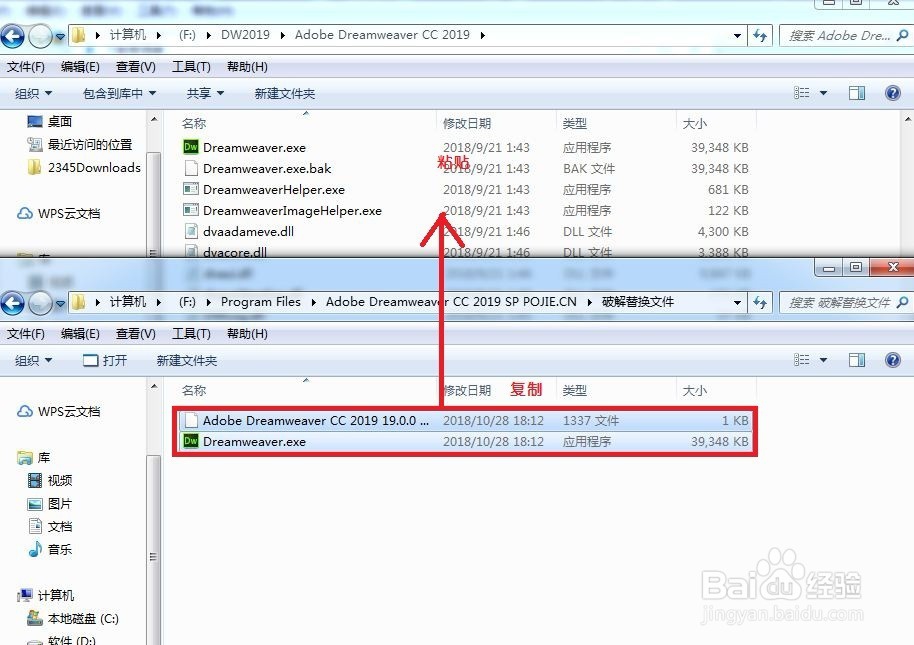The image size is (914, 645).
Task: Refresh the upper window address bar
Action: (x=760, y=36)
